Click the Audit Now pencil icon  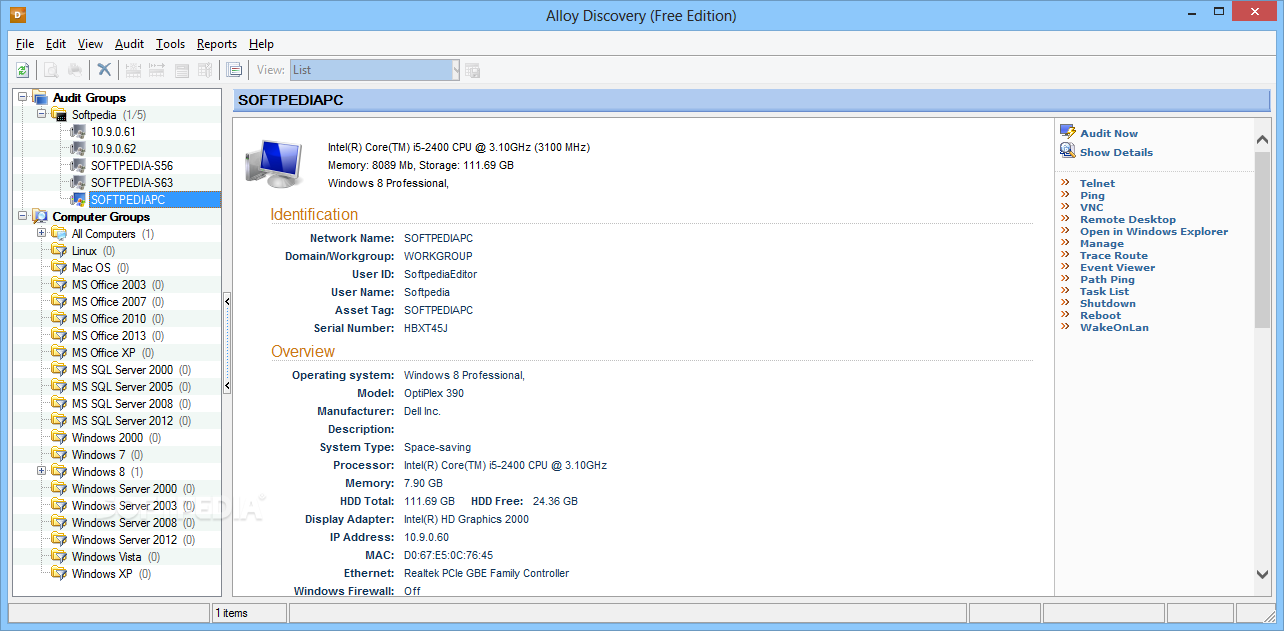pyautogui.click(x=1068, y=133)
